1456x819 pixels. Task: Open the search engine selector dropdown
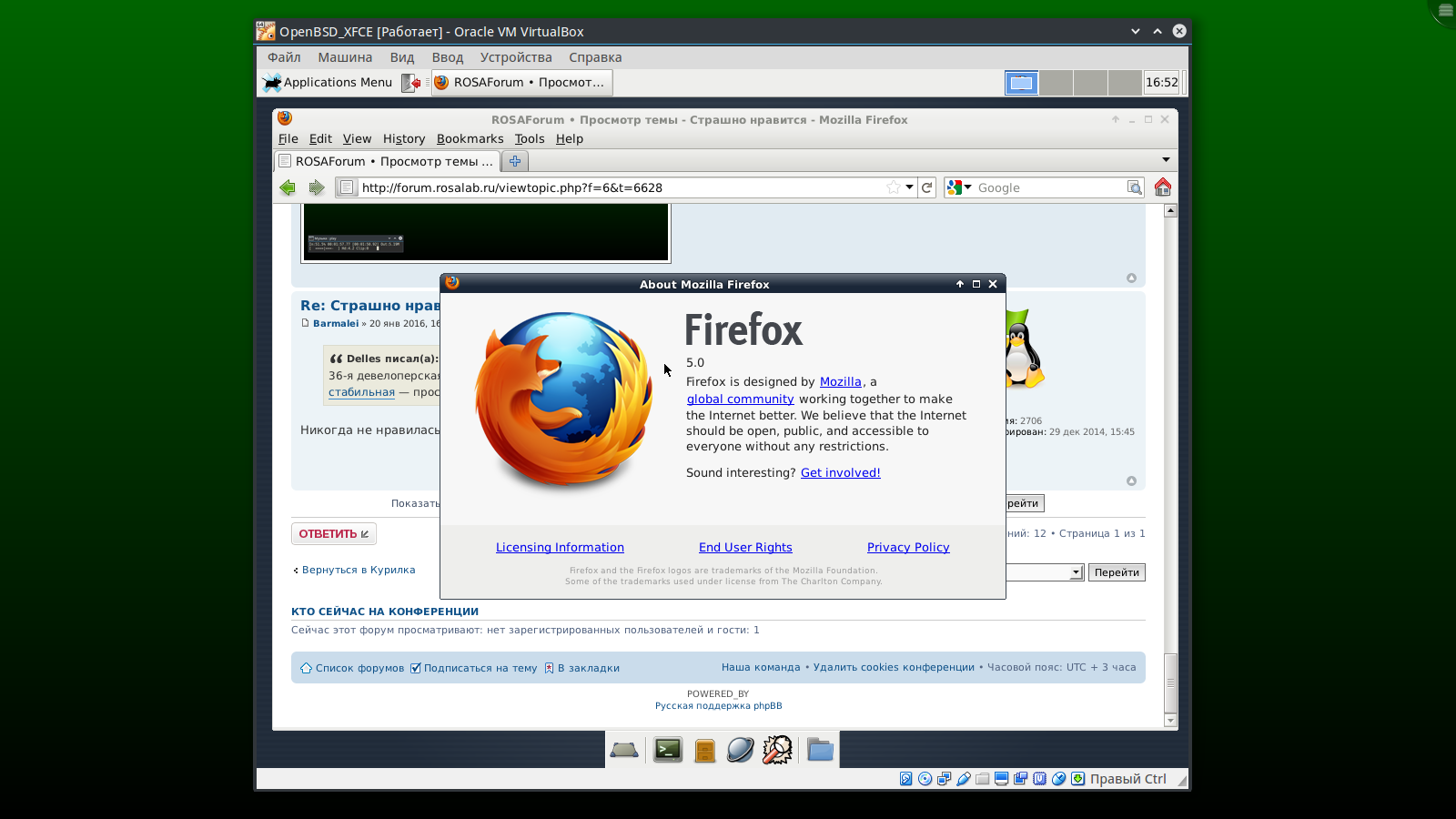(959, 187)
